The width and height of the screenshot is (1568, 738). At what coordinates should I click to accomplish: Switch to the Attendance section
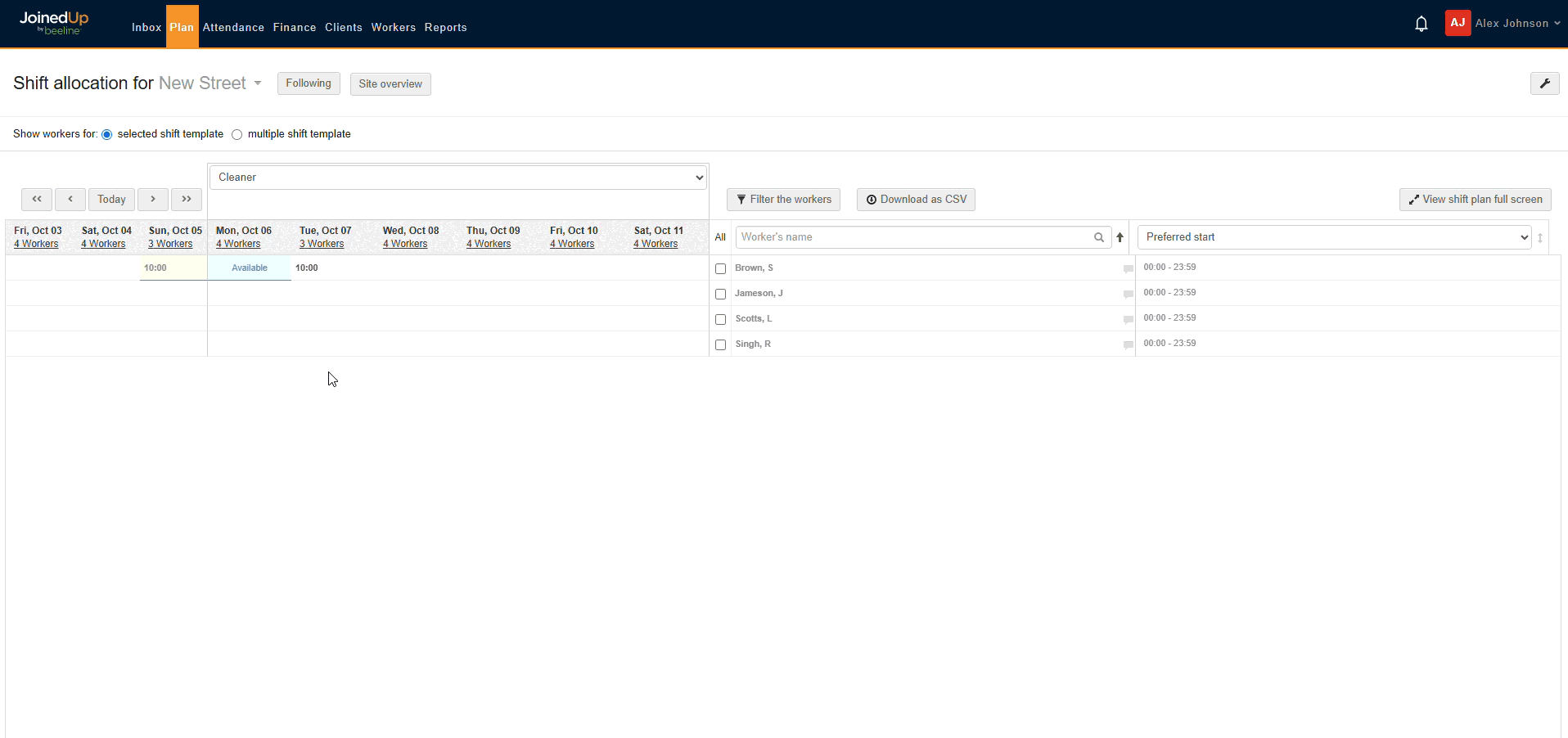(x=232, y=27)
